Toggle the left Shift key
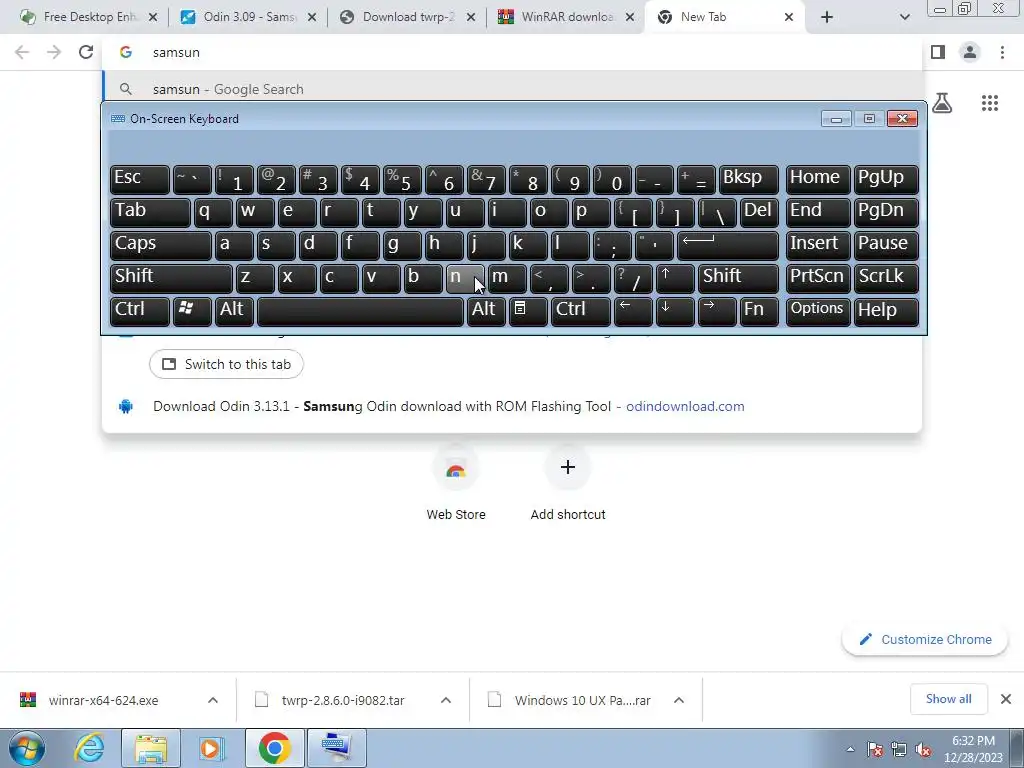1024x768 pixels. click(171, 278)
